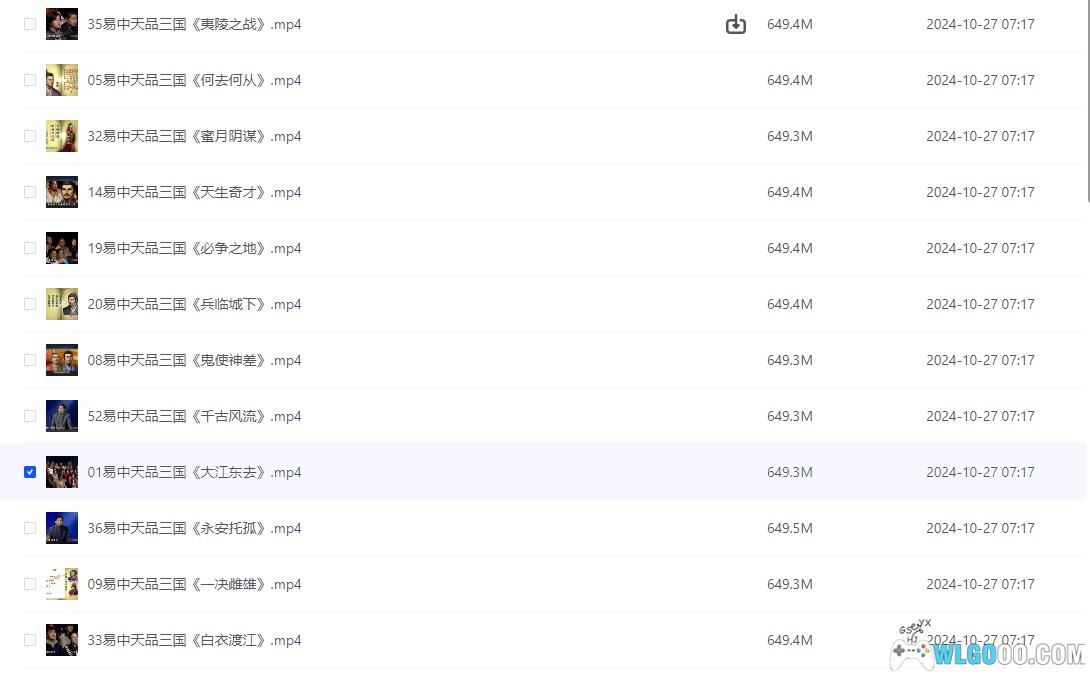This screenshot has width=1090, height=674.
Task: Click file name 08易中天品三国《鬼使神差》.mp4
Action: point(194,360)
